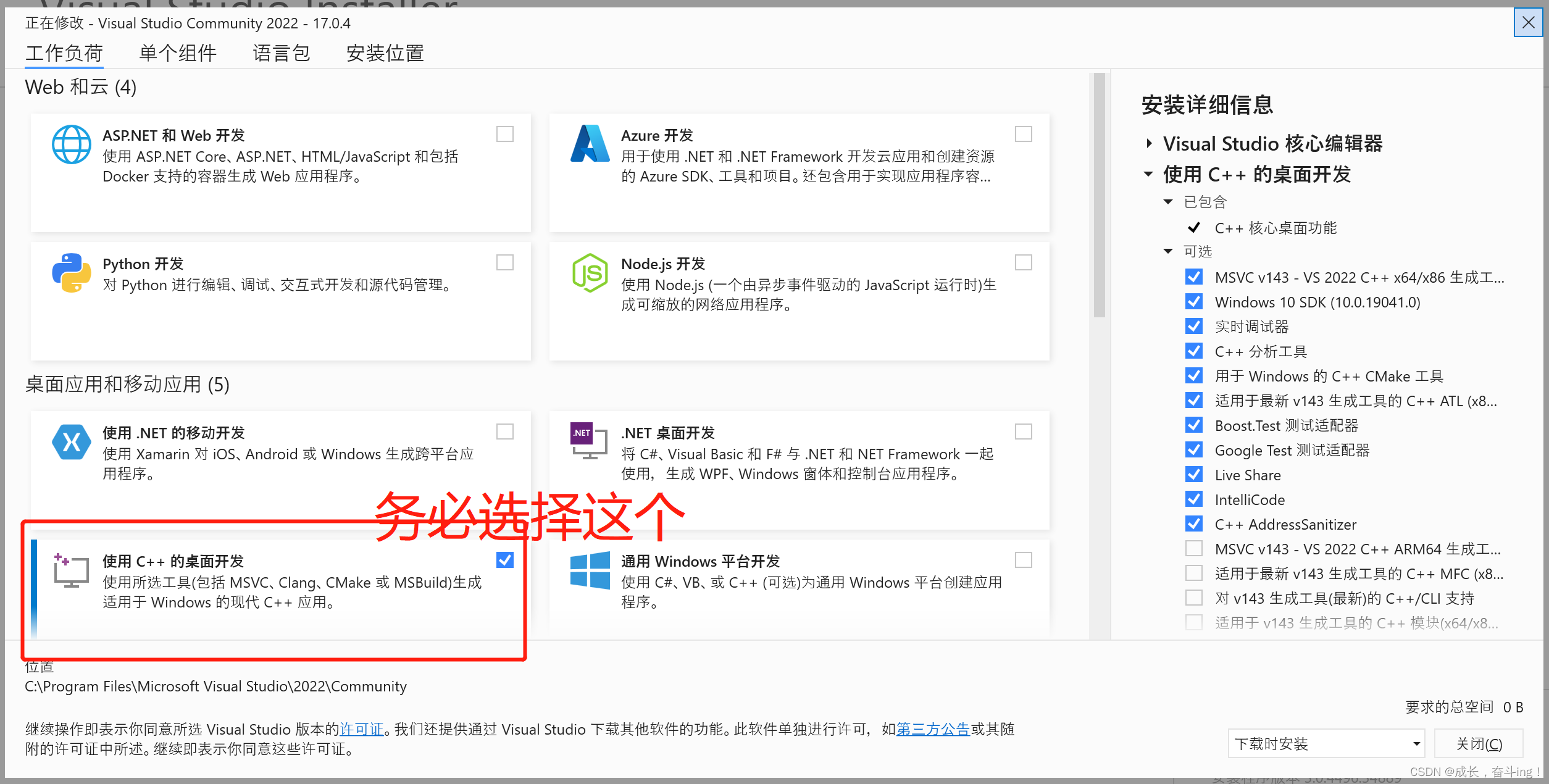
Task: Switch to the 工作负荷 tab
Action: [64, 53]
